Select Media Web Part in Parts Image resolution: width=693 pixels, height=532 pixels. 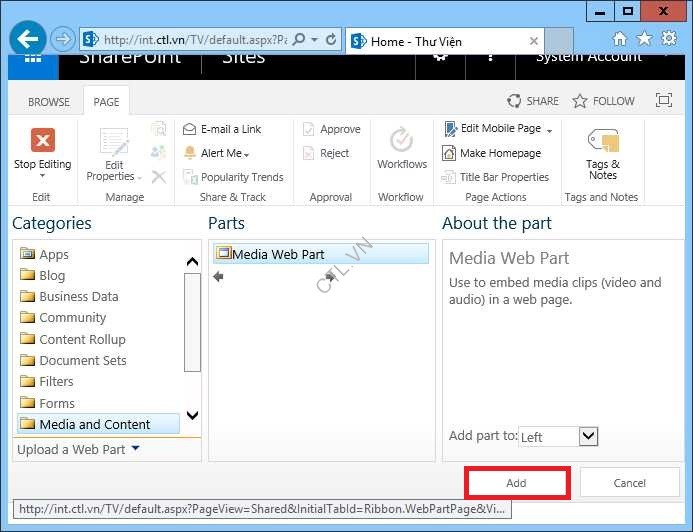click(x=278, y=254)
